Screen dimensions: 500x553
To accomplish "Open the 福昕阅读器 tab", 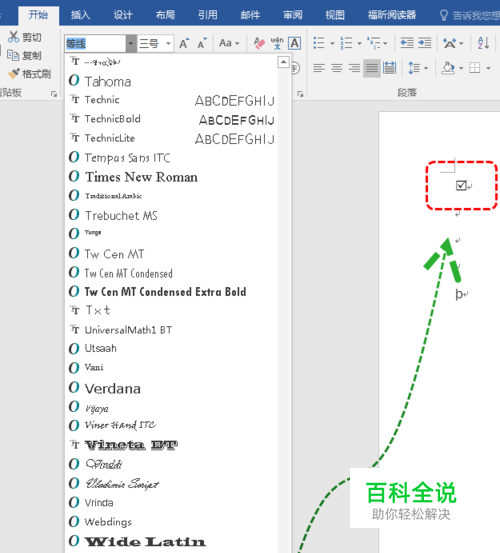I will pyautogui.click(x=392, y=15).
